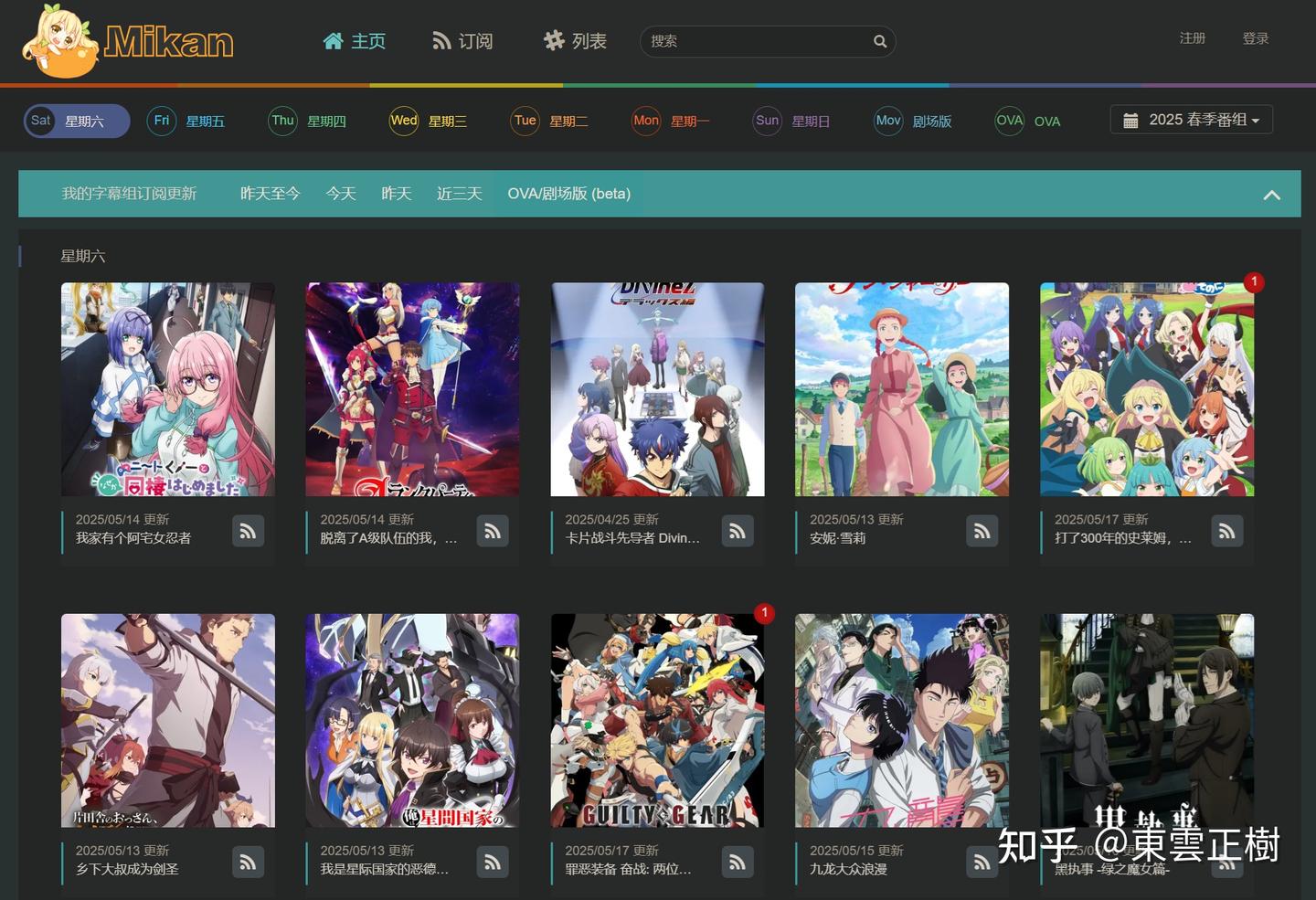The height and width of the screenshot is (900, 1316).
Task: Select the green OVA filter
Action: tap(1029, 121)
